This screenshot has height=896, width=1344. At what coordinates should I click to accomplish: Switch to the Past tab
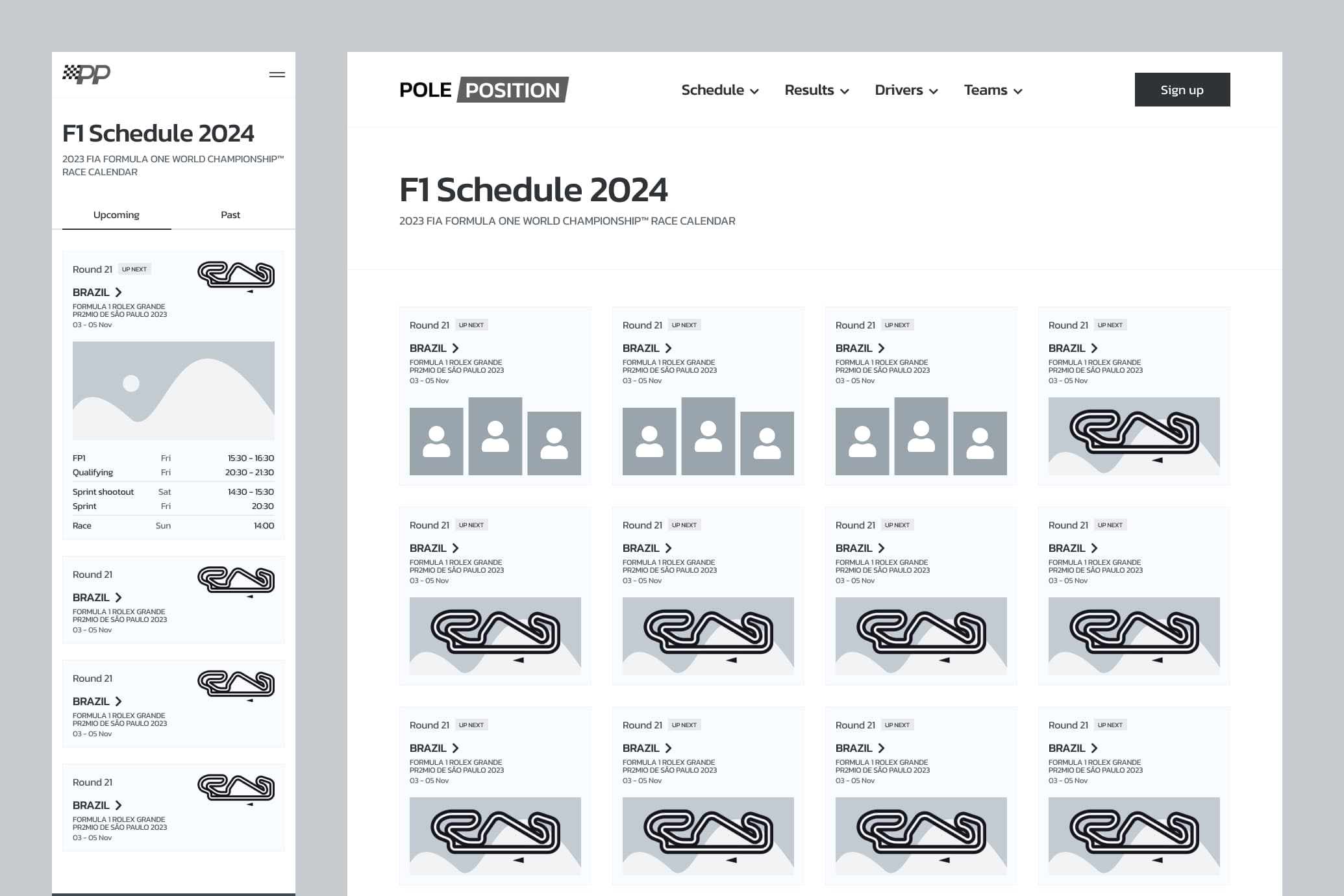coord(230,214)
